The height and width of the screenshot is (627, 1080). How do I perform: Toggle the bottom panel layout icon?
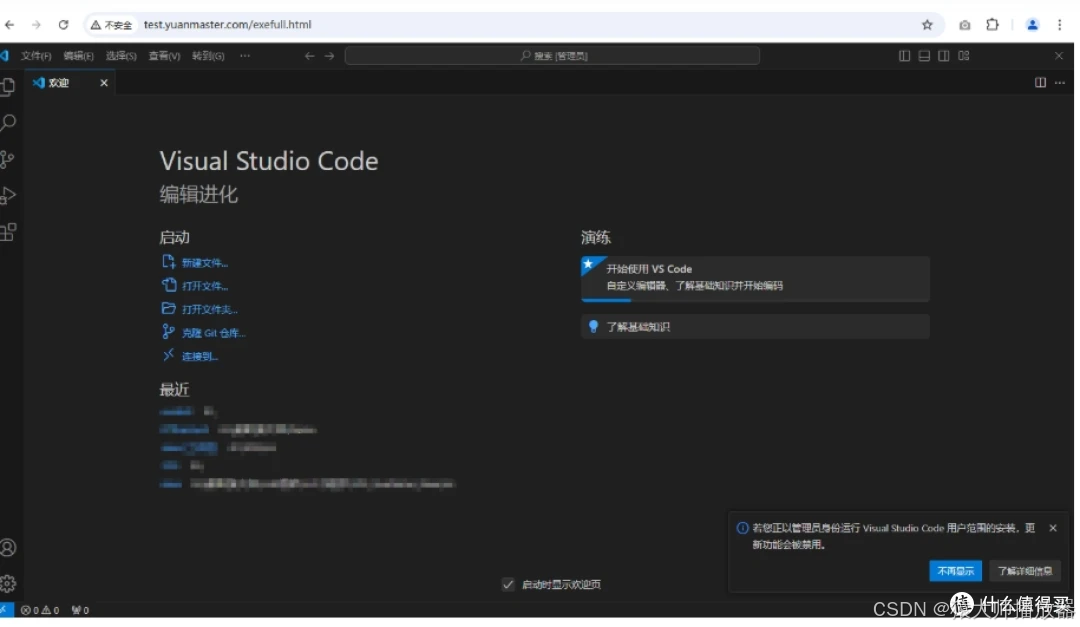click(924, 56)
